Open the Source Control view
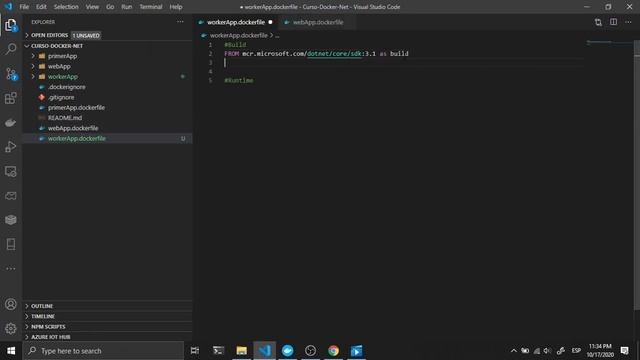Viewport: 640px width, 360px height. point(11,74)
